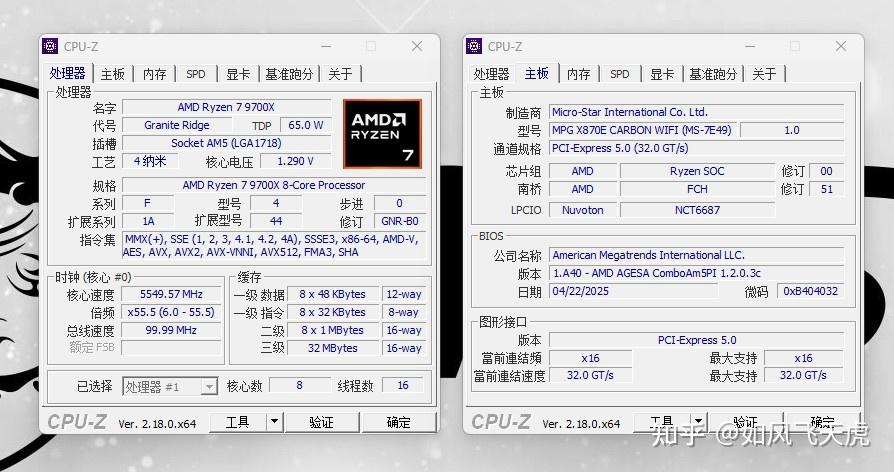Click the CPU-Z icon in right window title bar
The height and width of the screenshot is (472, 894).
pos(474,46)
